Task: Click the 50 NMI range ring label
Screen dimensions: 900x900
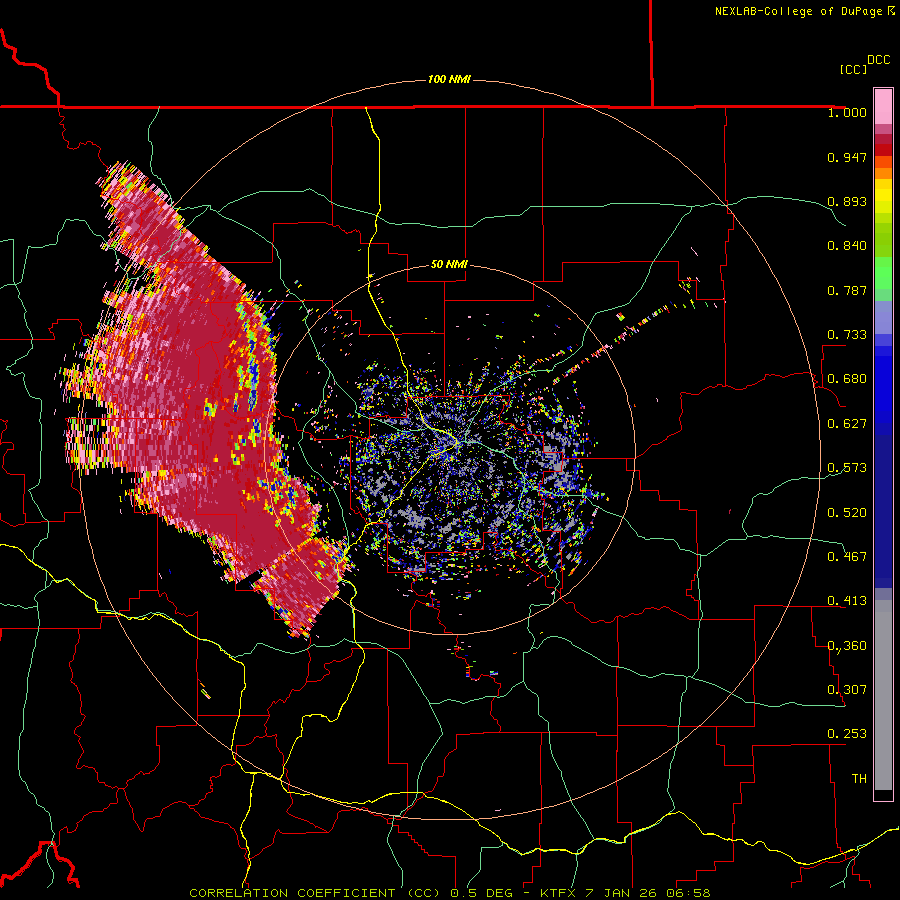Action: (449, 264)
